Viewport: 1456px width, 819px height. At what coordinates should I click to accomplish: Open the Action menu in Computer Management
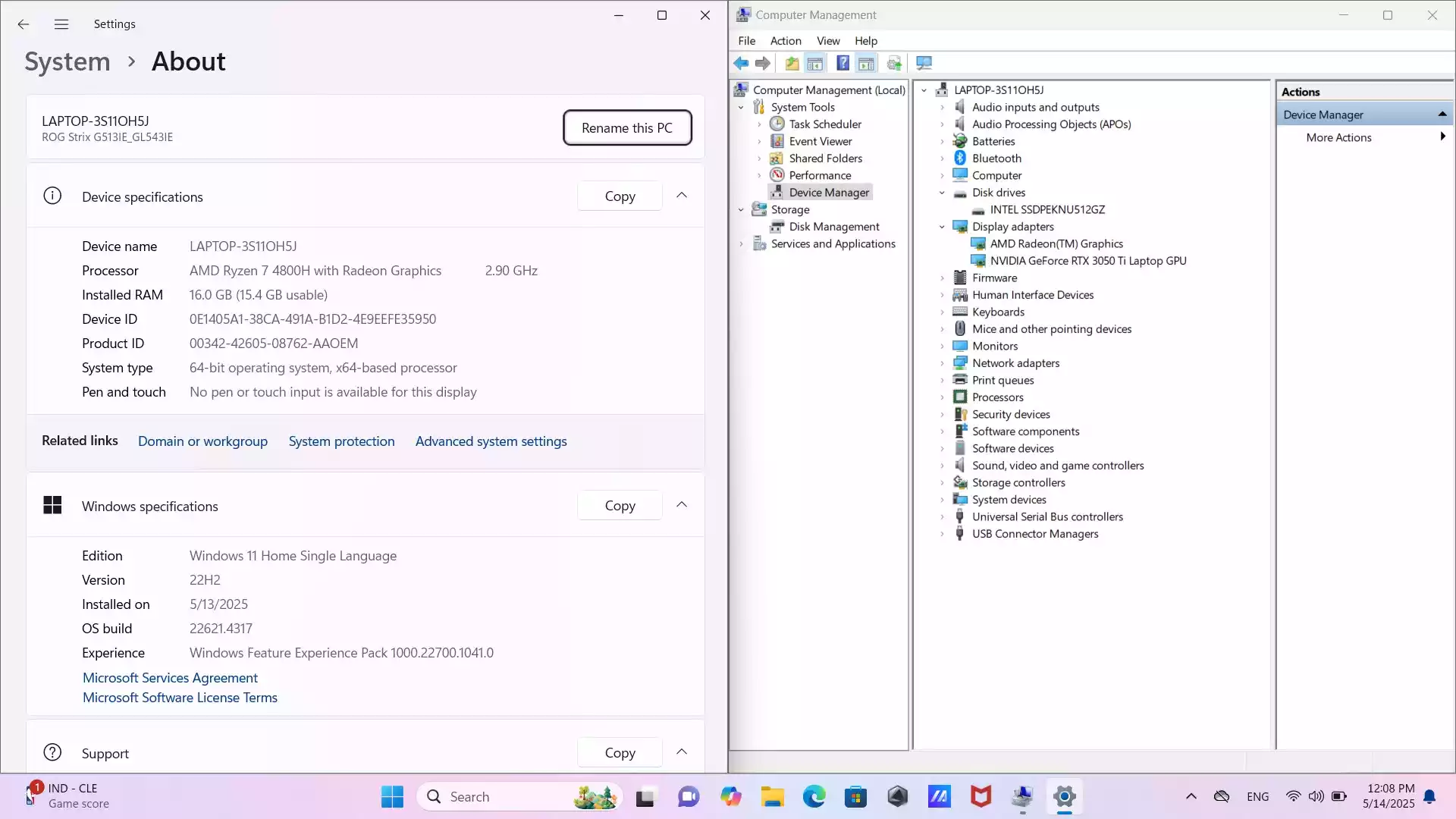pyautogui.click(x=786, y=41)
